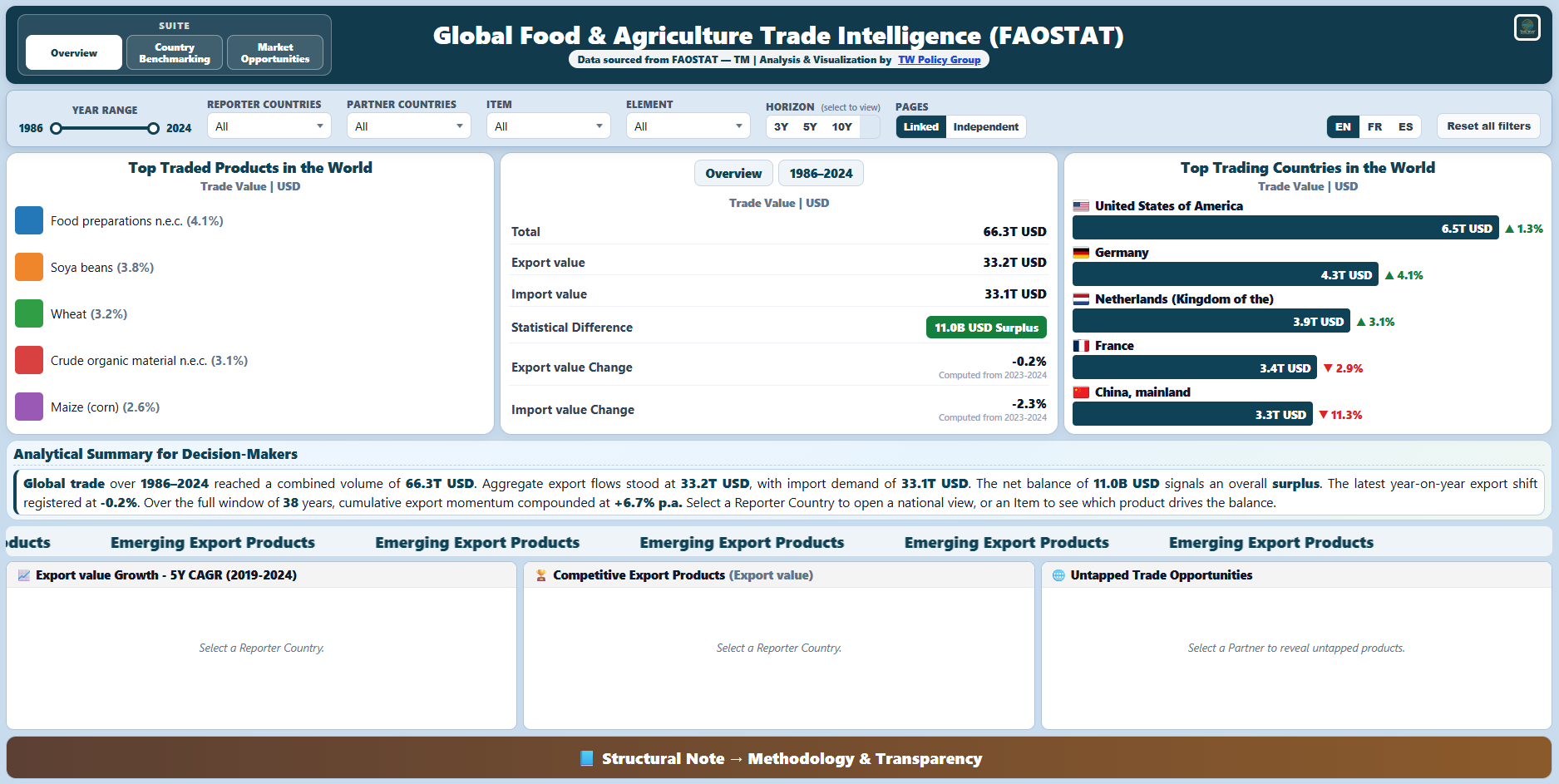Select the 3Y horizon
The height and width of the screenshot is (784, 1559).
click(781, 126)
